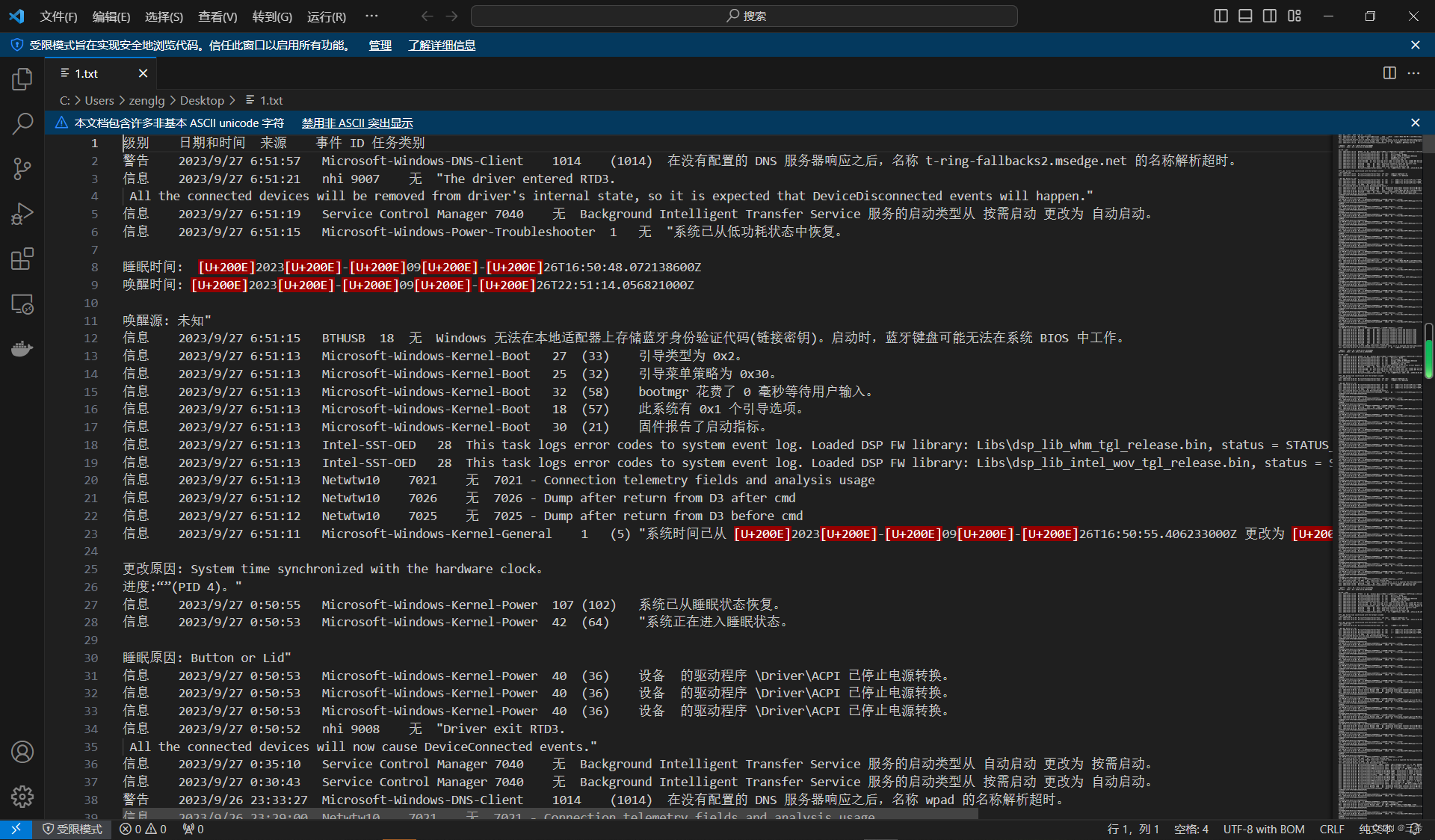Toggle the secondary side bar layout button
1435x840 pixels.
1270,16
